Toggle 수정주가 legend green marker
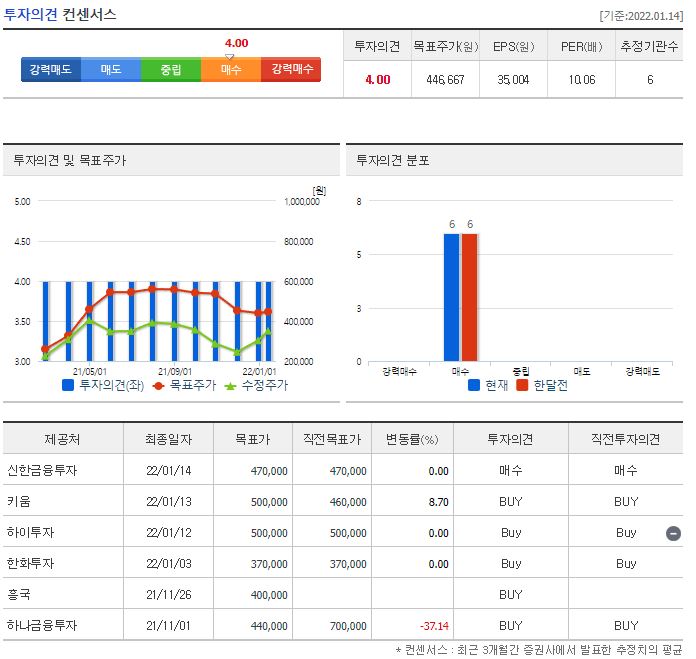Viewport: 696px width, 659px height. point(230,386)
